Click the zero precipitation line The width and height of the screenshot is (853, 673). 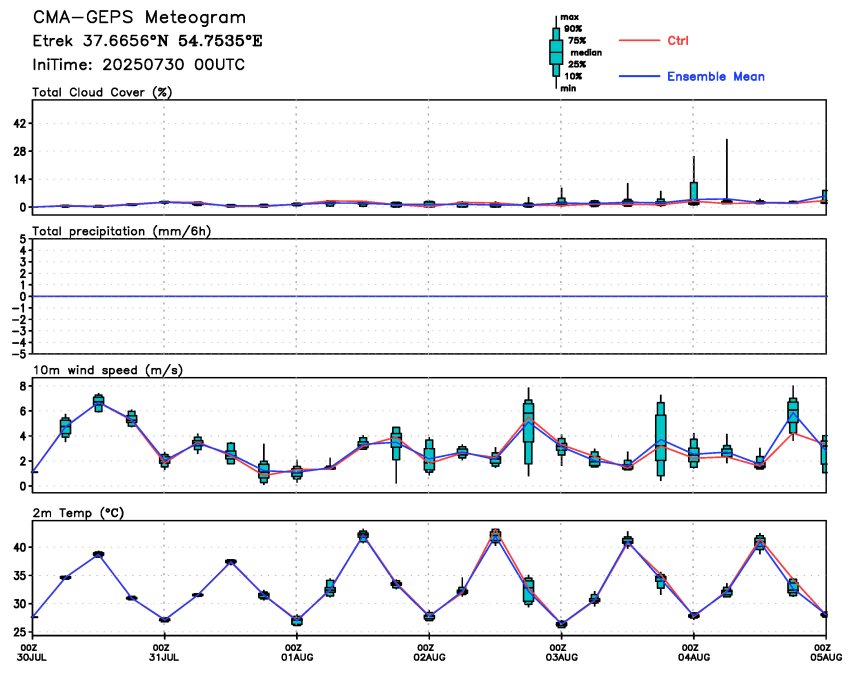tap(429, 297)
